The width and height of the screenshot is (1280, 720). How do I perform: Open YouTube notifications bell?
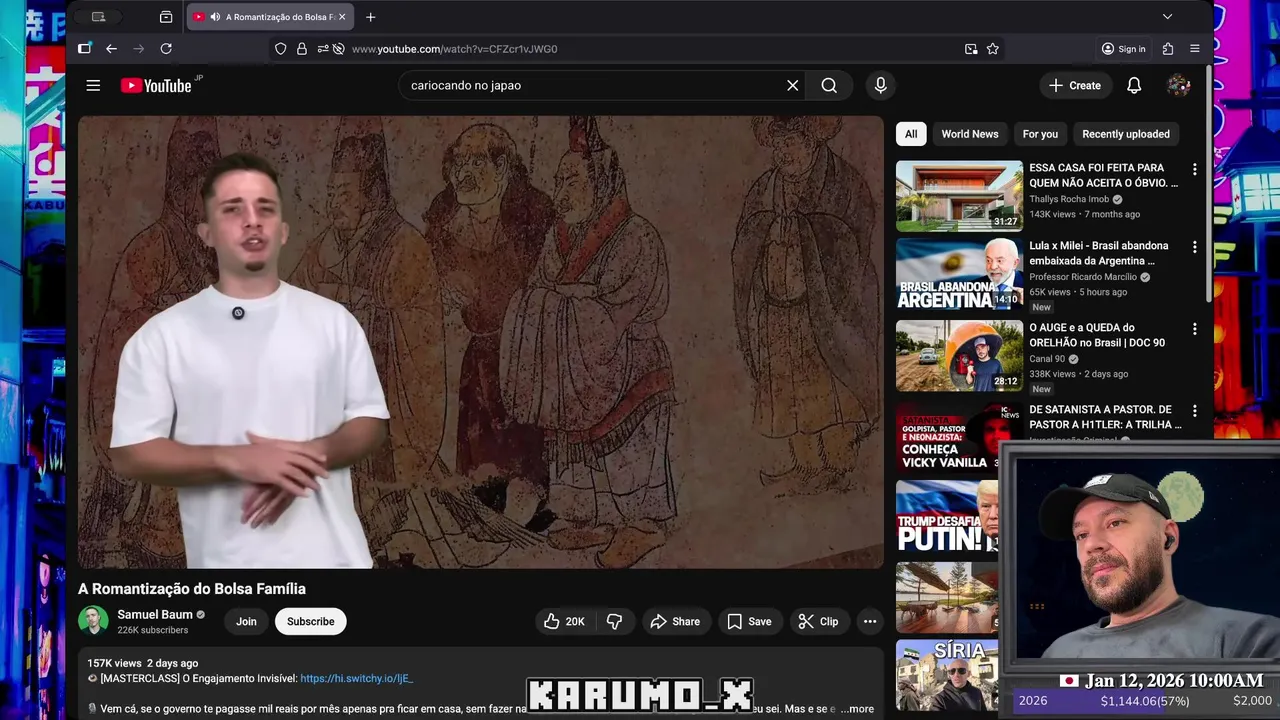[x=1134, y=86]
